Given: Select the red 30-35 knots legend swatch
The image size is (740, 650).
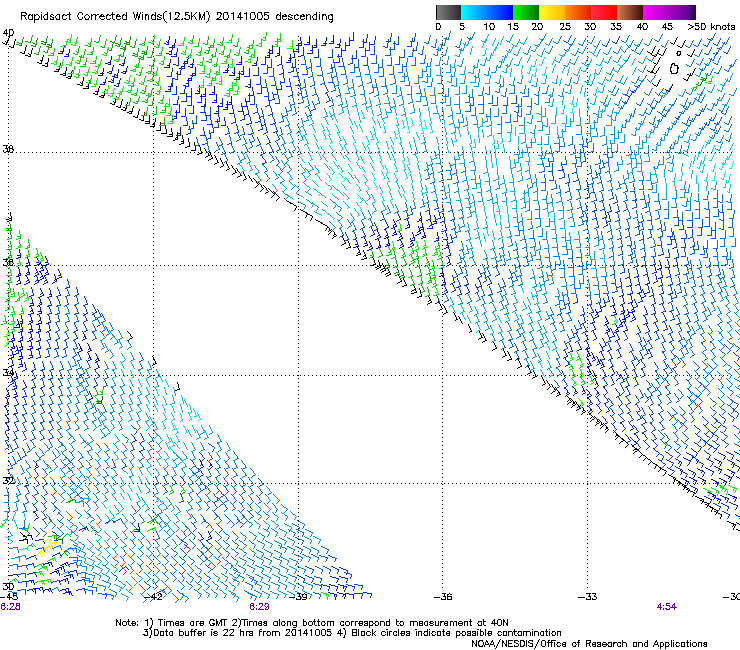Looking at the screenshot, I should (x=604, y=12).
